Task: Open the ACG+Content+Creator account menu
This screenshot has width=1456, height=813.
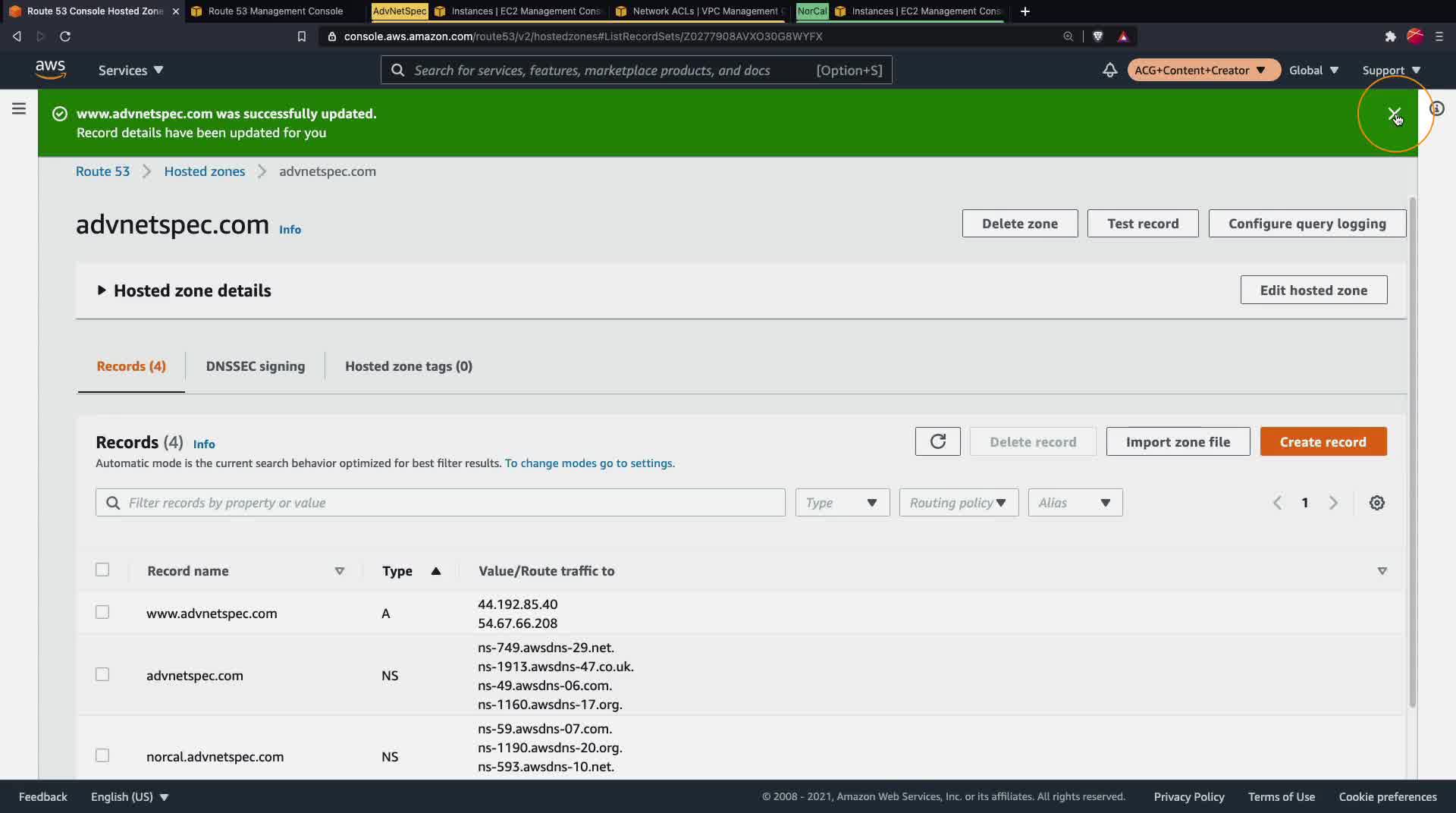Action: [1203, 70]
